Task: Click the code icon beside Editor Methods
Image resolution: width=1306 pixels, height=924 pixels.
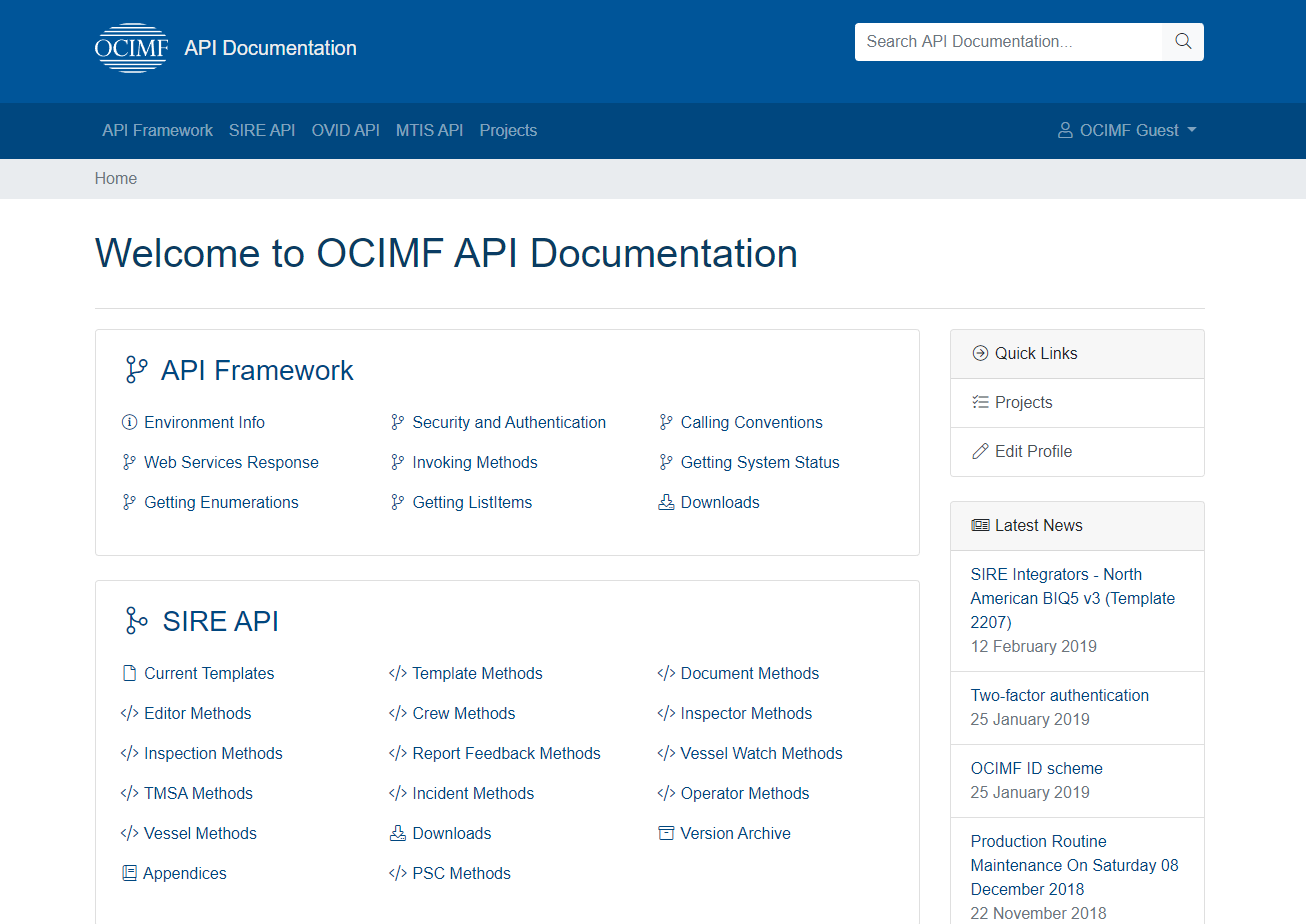Action: (129, 713)
